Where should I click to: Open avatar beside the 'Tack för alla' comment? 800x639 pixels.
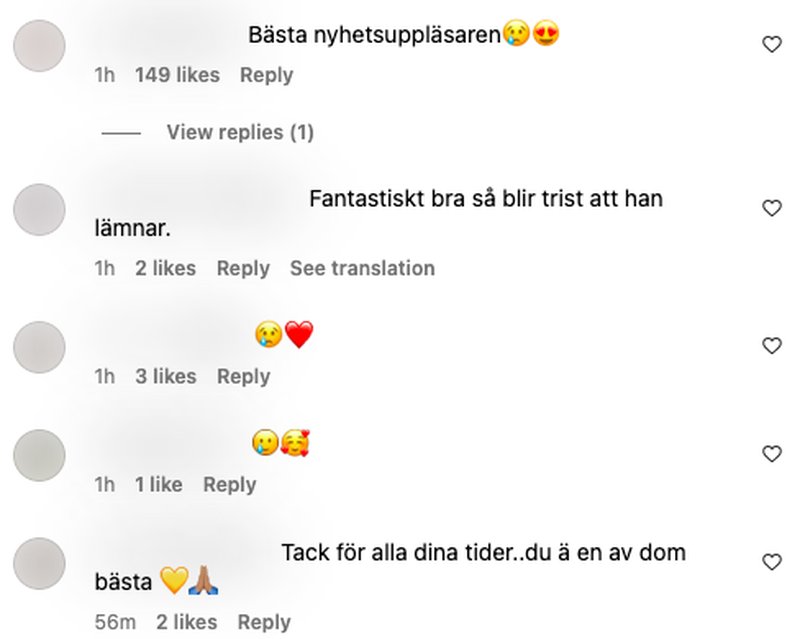tap(39, 563)
